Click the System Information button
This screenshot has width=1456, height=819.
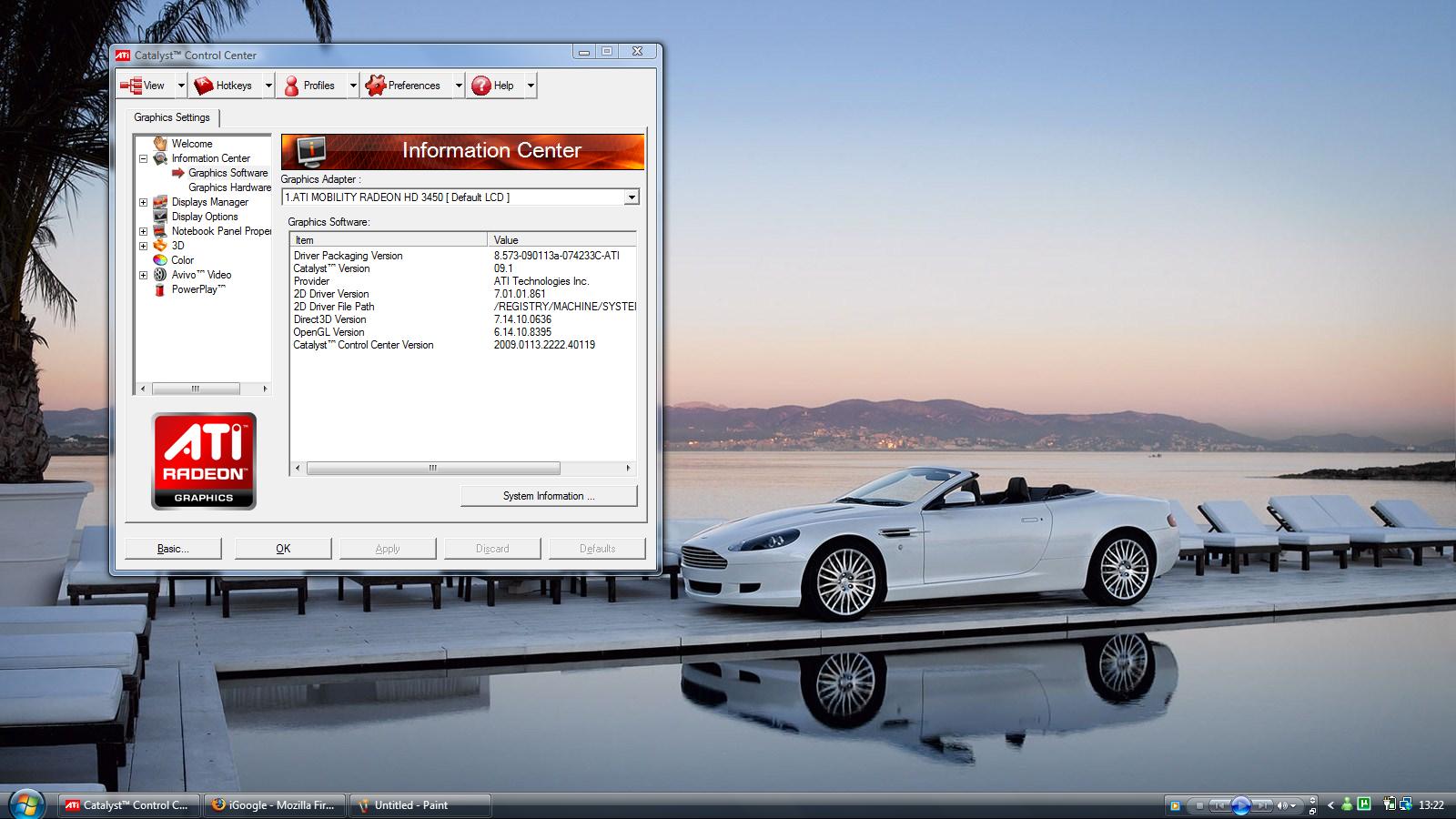[549, 496]
